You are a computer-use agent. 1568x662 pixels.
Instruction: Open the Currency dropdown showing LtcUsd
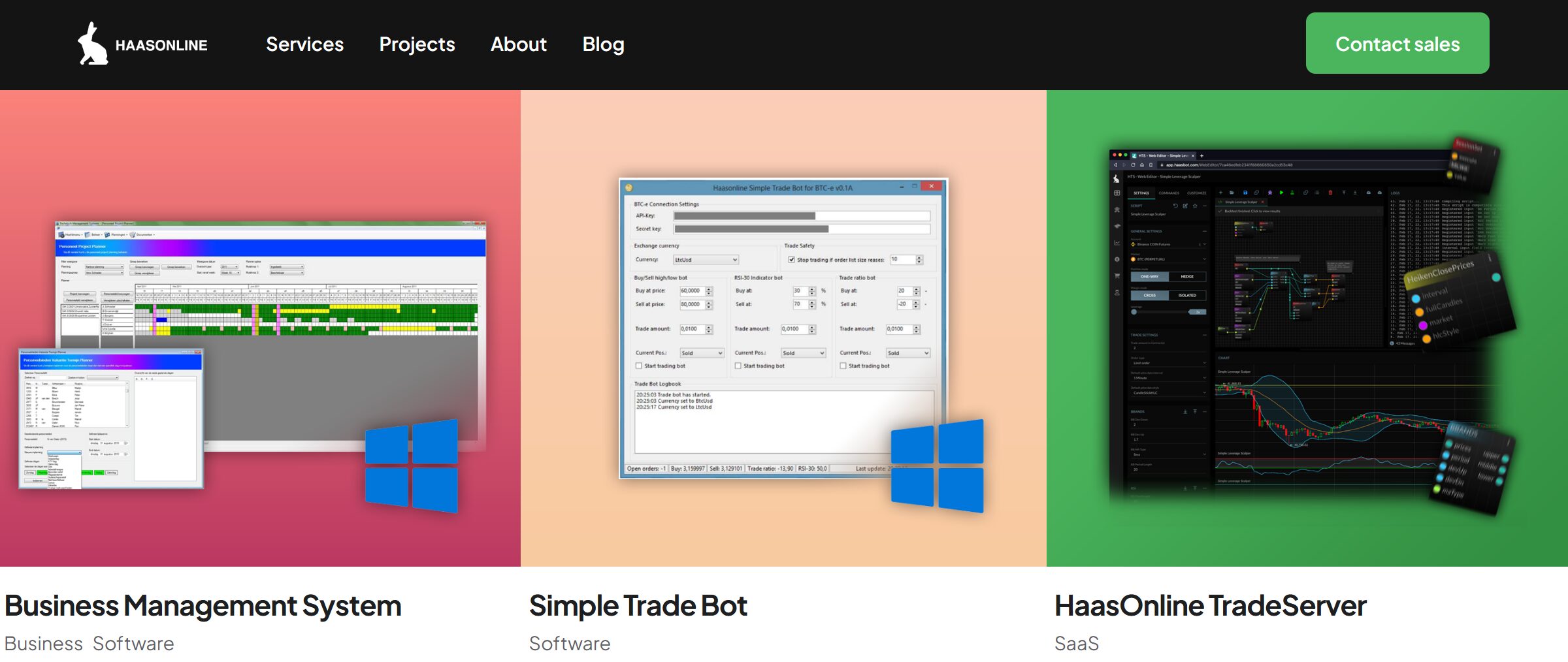(706, 259)
